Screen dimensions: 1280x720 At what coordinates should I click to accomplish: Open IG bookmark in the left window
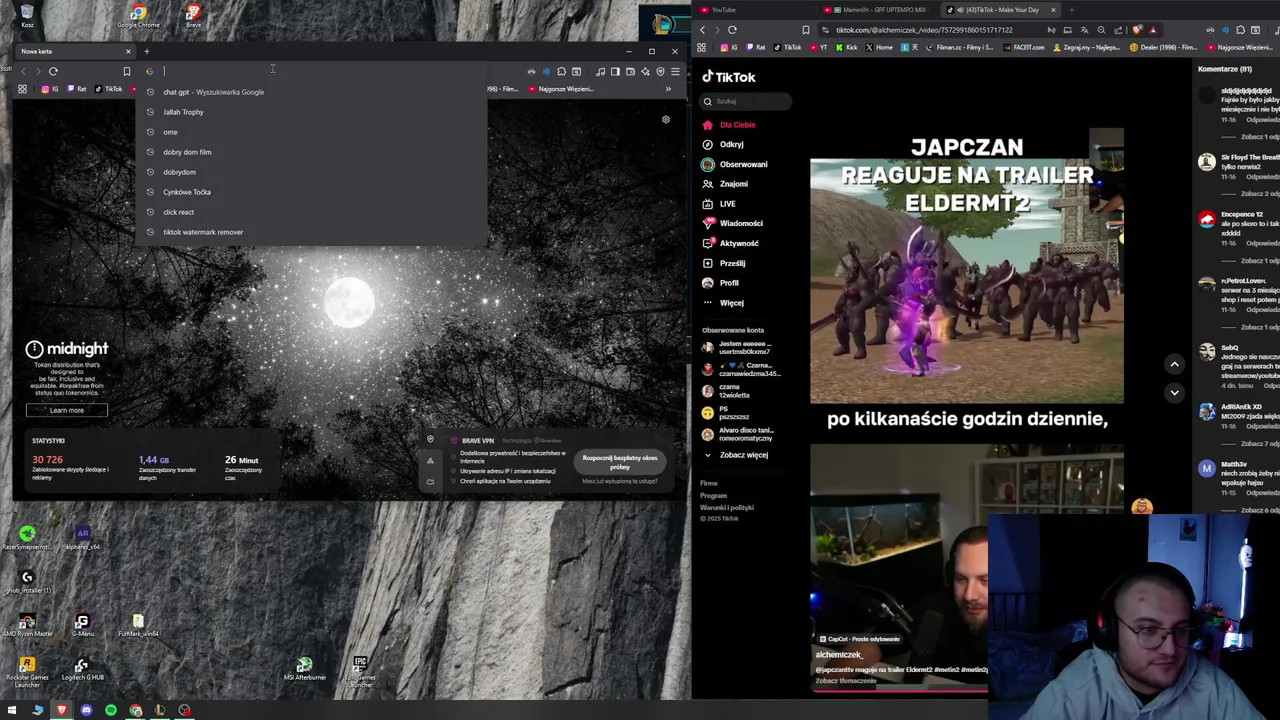coord(50,89)
